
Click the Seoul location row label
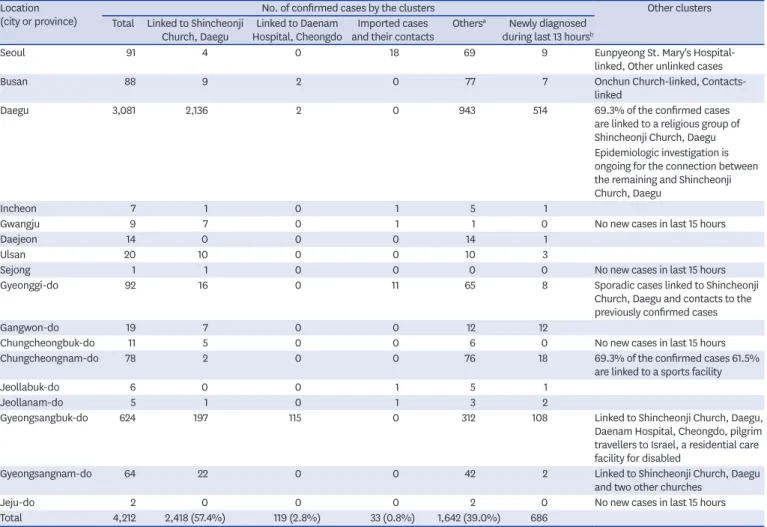[x=13, y=52]
